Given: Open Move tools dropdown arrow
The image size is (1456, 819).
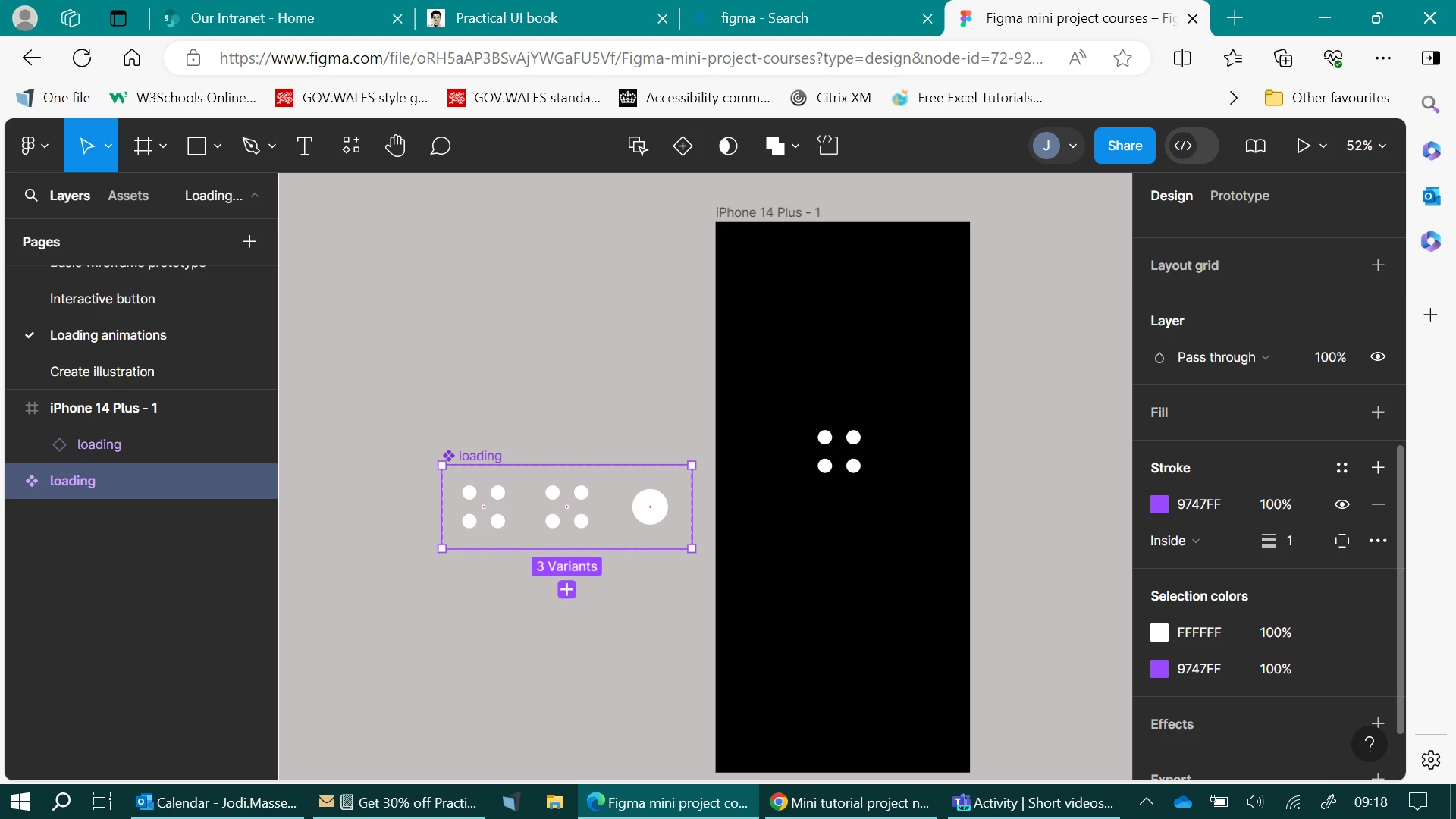Looking at the screenshot, I should [108, 146].
